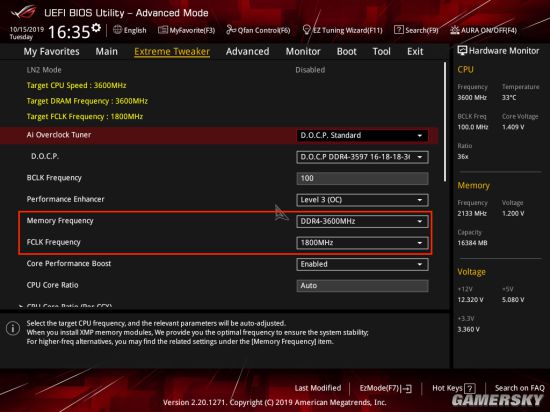The image size is (550, 412).
Task: Select the Ai Overclock Tuner row label
Action: pos(59,135)
